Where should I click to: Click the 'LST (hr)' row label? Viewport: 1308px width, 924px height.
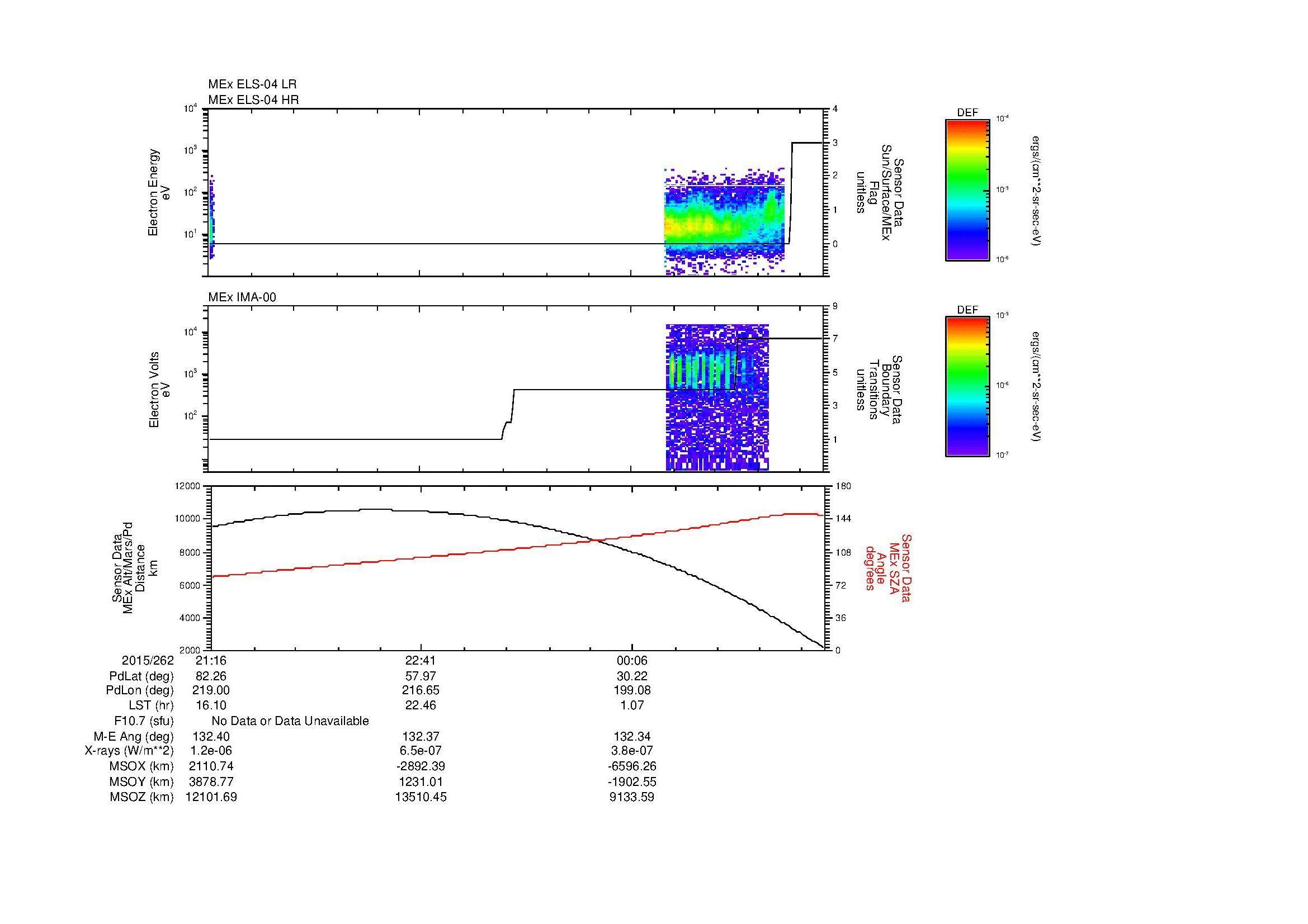pos(151,705)
